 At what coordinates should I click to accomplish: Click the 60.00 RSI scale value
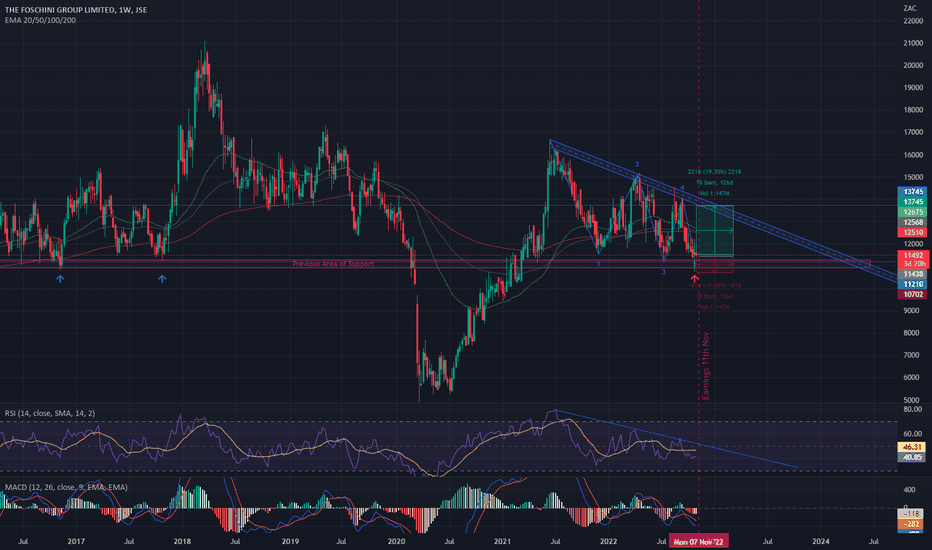pyautogui.click(x=913, y=434)
